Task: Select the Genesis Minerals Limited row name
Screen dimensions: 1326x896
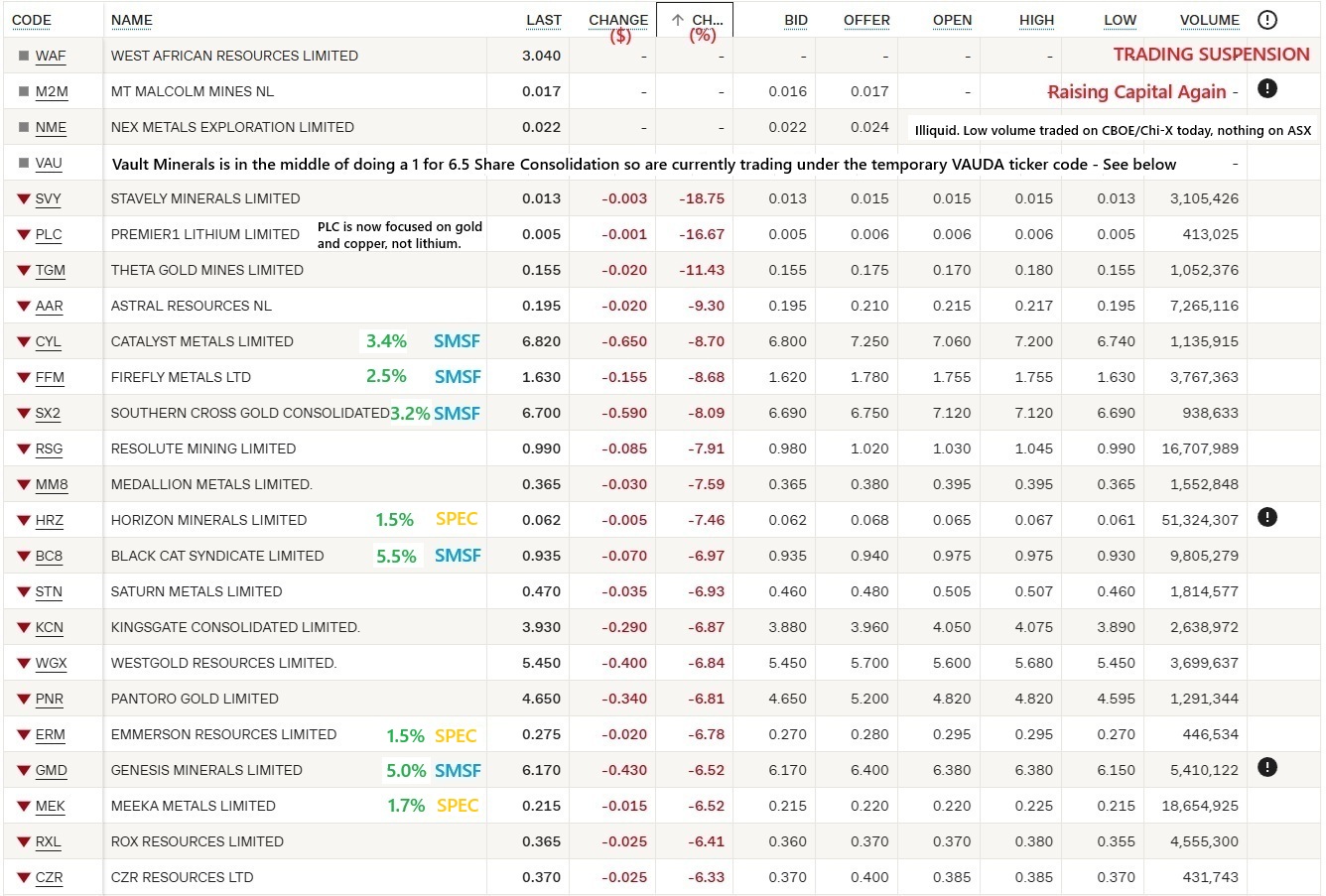Action: click(206, 770)
